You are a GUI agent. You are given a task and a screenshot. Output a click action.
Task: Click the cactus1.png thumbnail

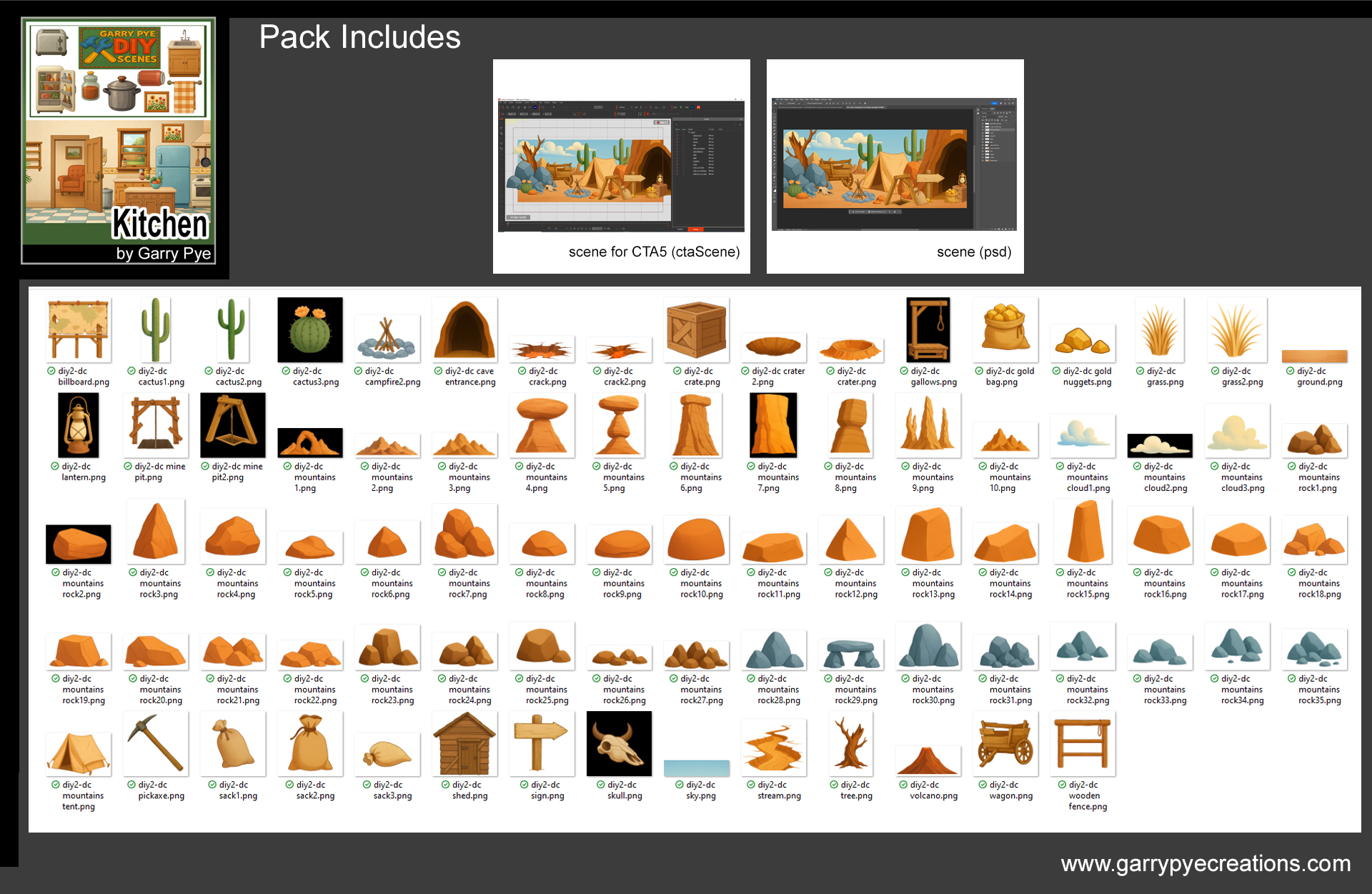(156, 329)
